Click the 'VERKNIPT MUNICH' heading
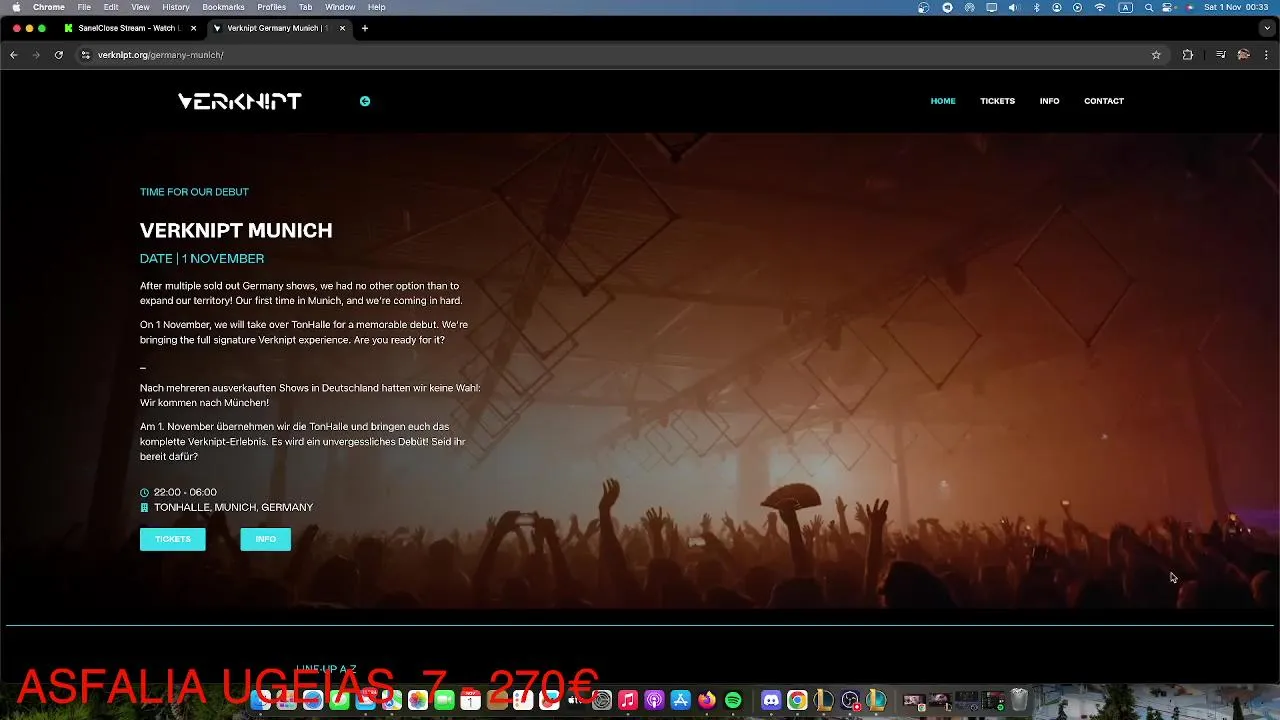 [x=236, y=230]
